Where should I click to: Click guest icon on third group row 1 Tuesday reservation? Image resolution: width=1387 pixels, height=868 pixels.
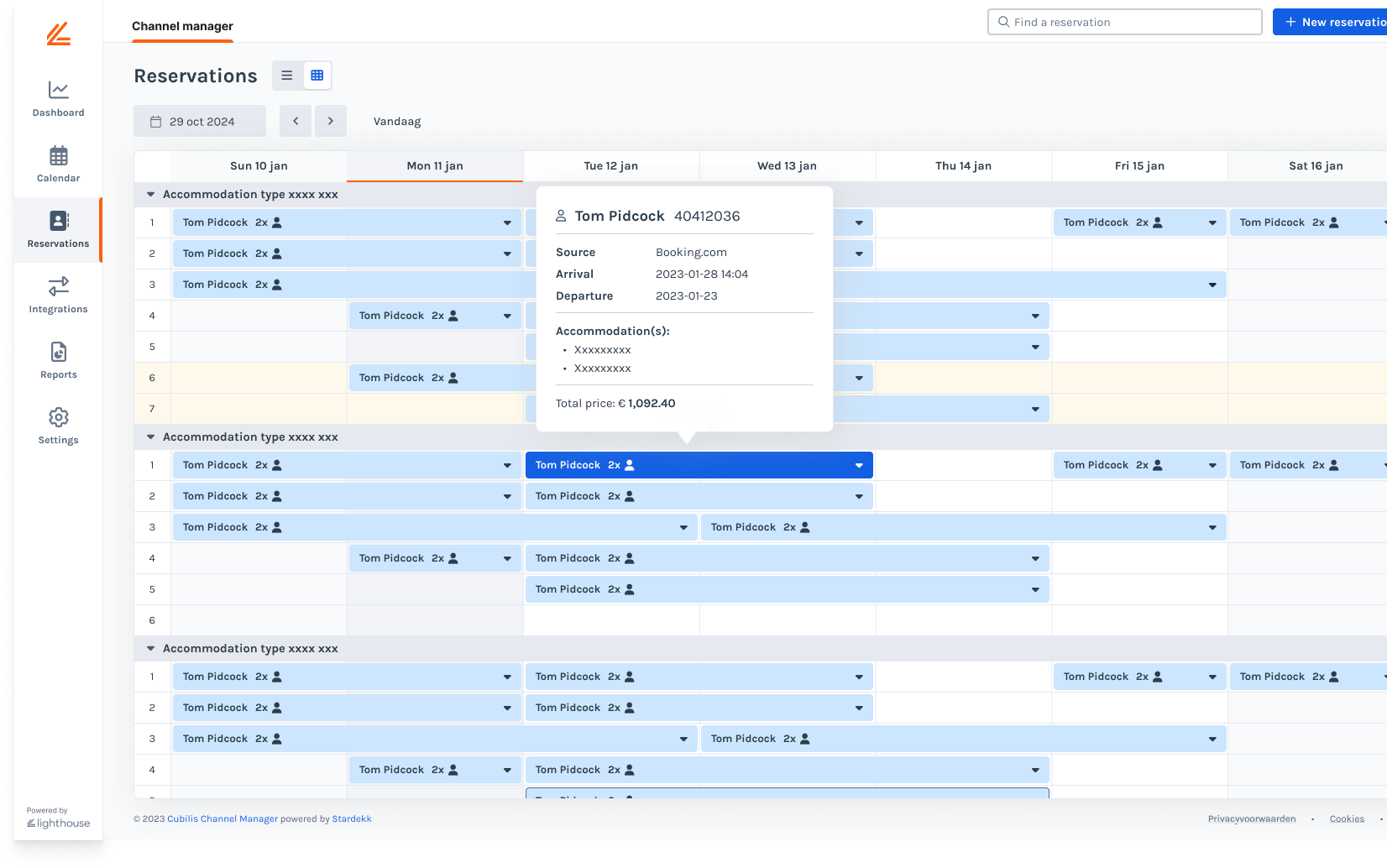(630, 677)
